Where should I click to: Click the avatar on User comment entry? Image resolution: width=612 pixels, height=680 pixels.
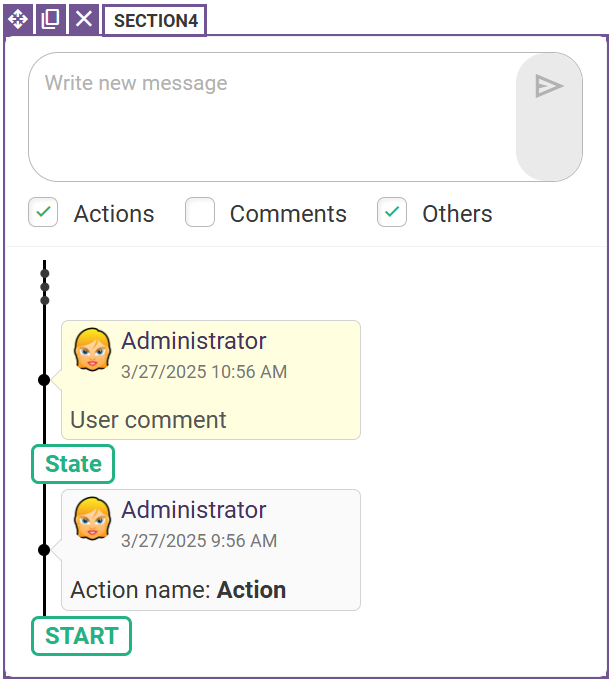click(92, 350)
